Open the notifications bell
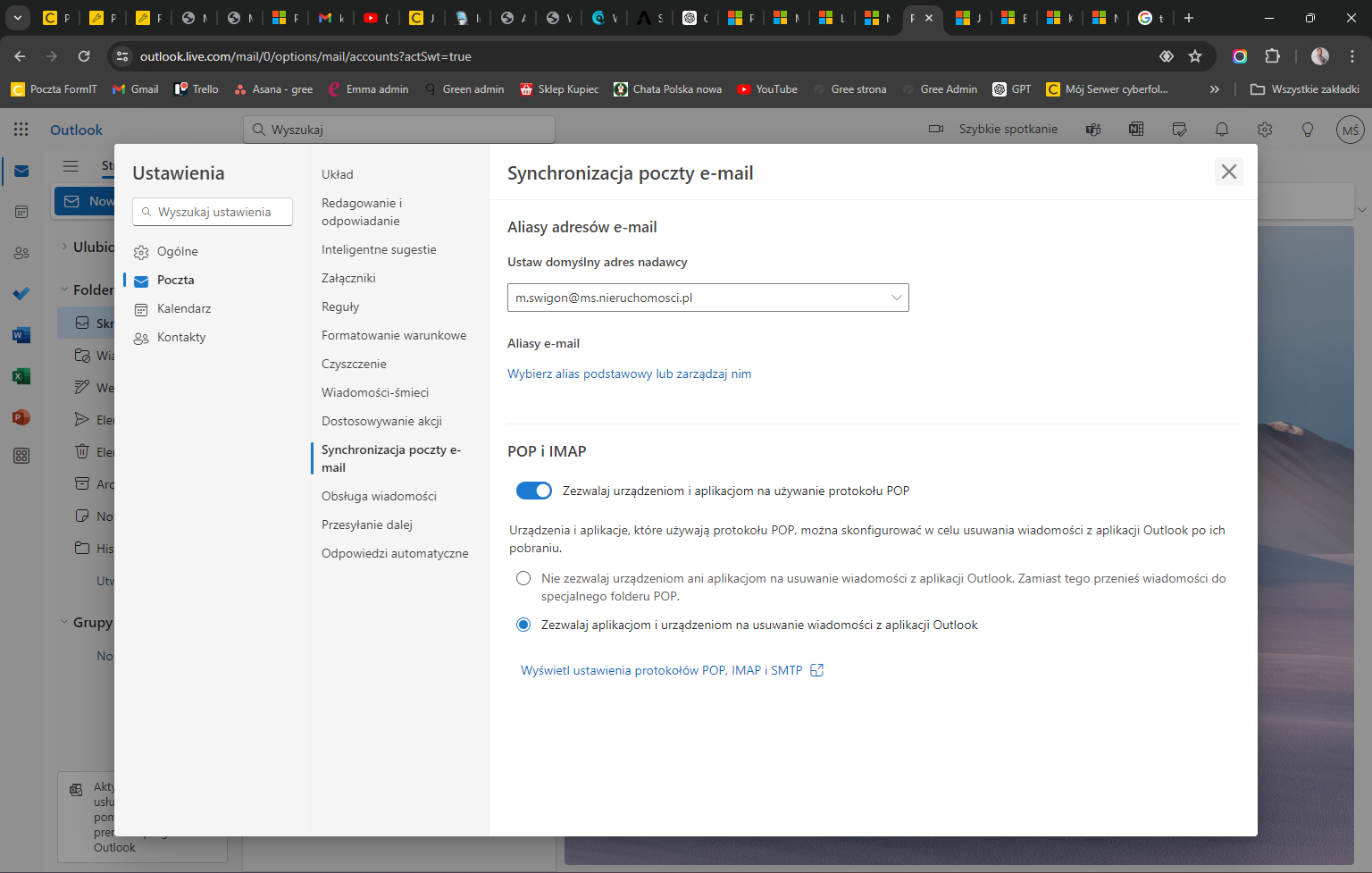The width and height of the screenshot is (1372, 873). click(1222, 130)
